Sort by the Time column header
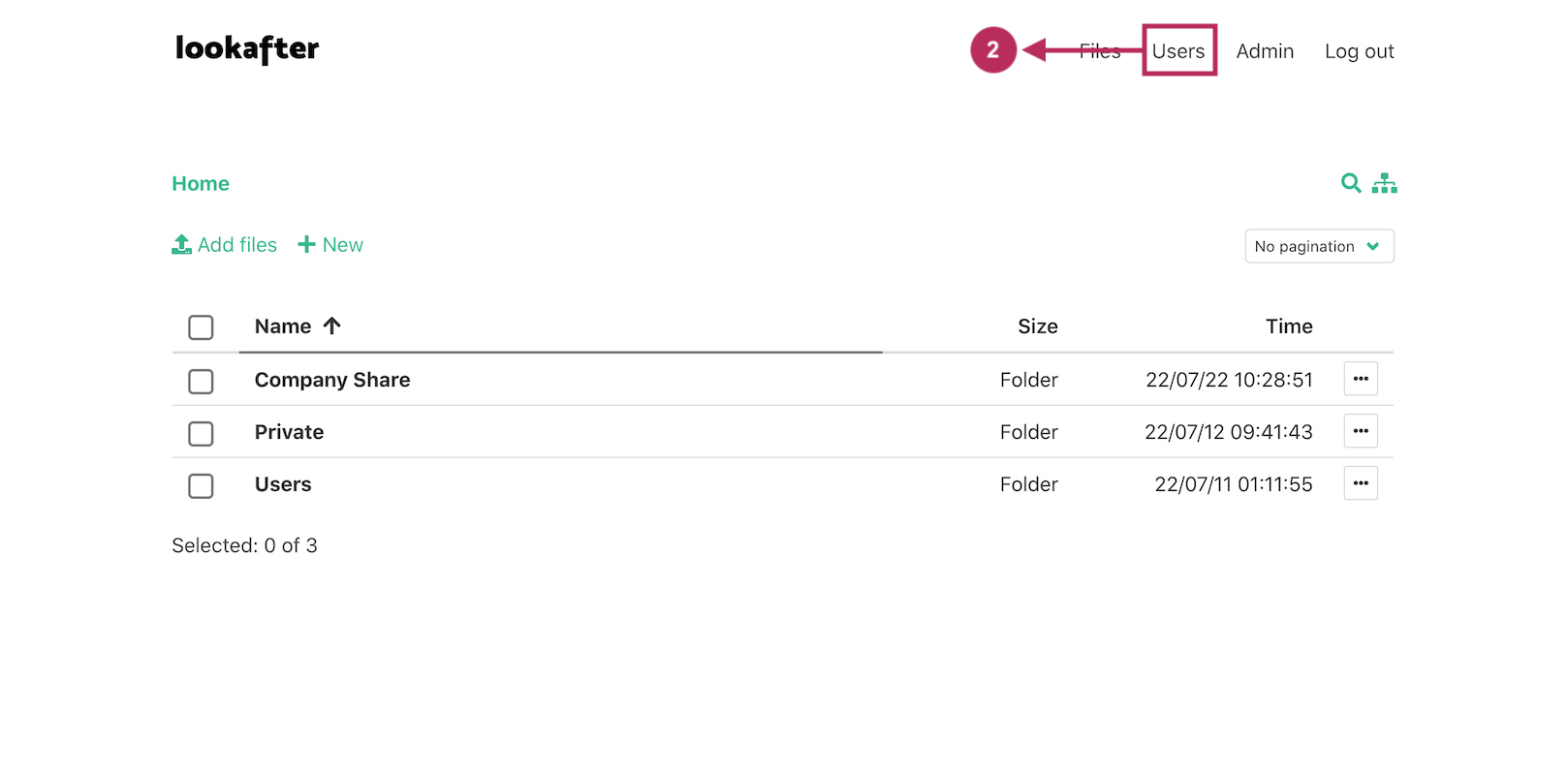Image resolution: width=1568 pixels, height=775 pixels. click(1288, 326)
